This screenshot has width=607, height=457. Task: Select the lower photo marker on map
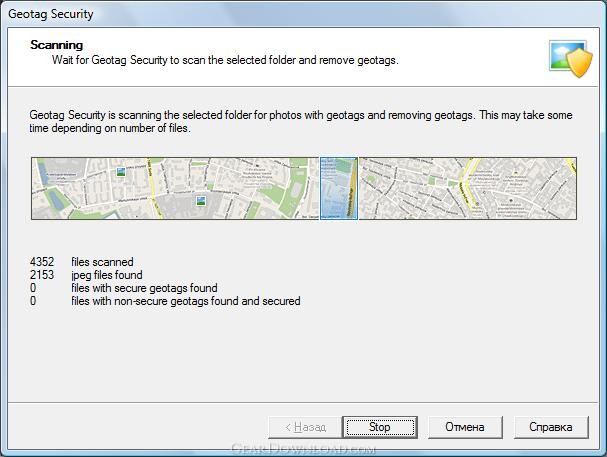(x=201, y=200)
